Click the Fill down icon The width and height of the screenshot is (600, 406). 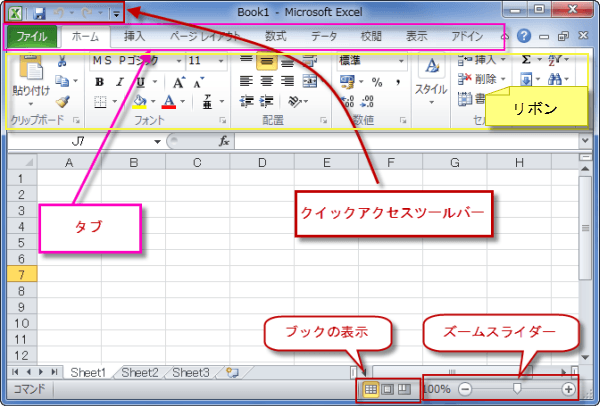tap(526, 80)
